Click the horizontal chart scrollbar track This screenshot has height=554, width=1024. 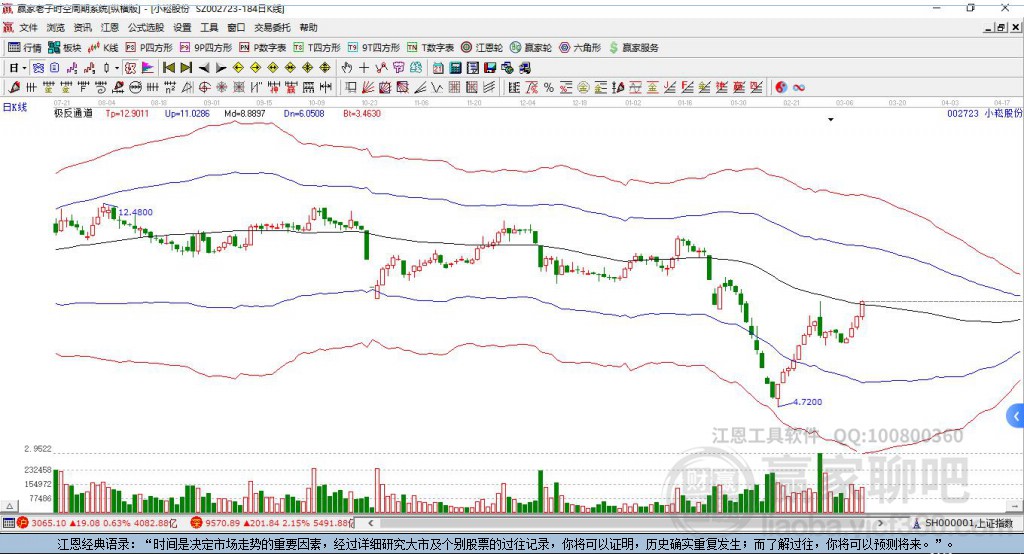626,523
